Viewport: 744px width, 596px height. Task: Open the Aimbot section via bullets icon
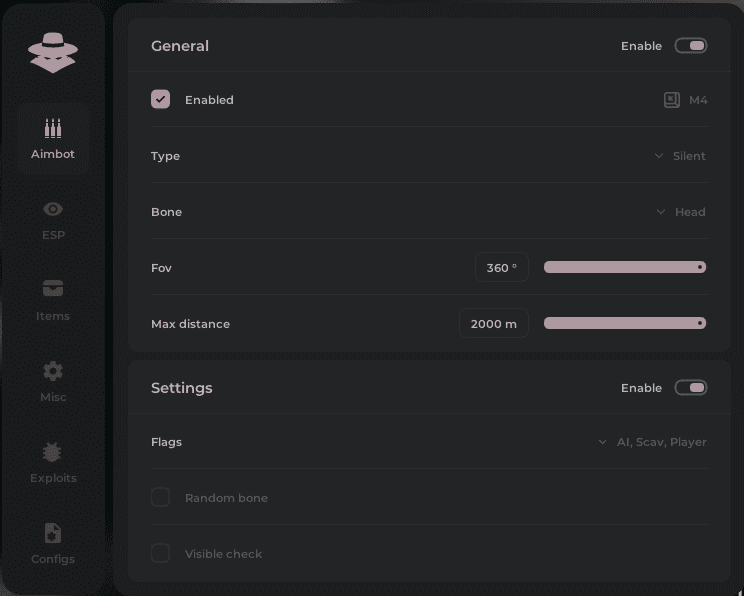[53, 129]
